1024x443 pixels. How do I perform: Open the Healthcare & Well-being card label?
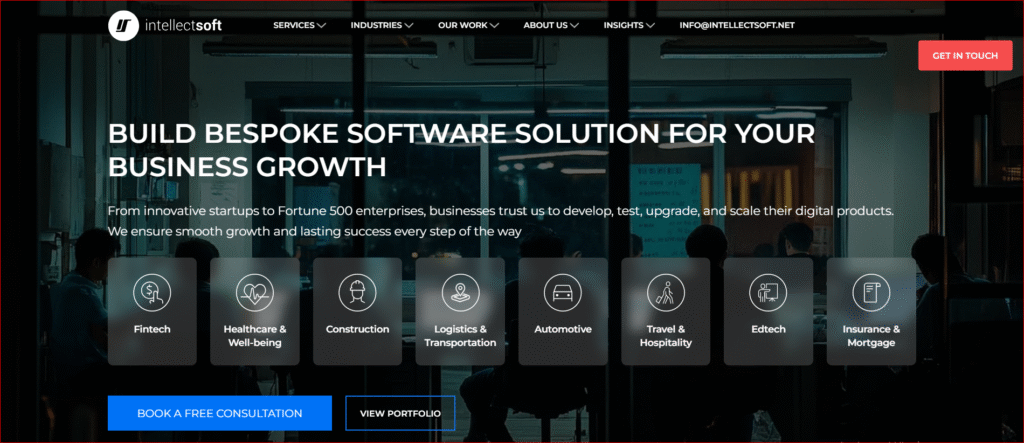(255, 336)
